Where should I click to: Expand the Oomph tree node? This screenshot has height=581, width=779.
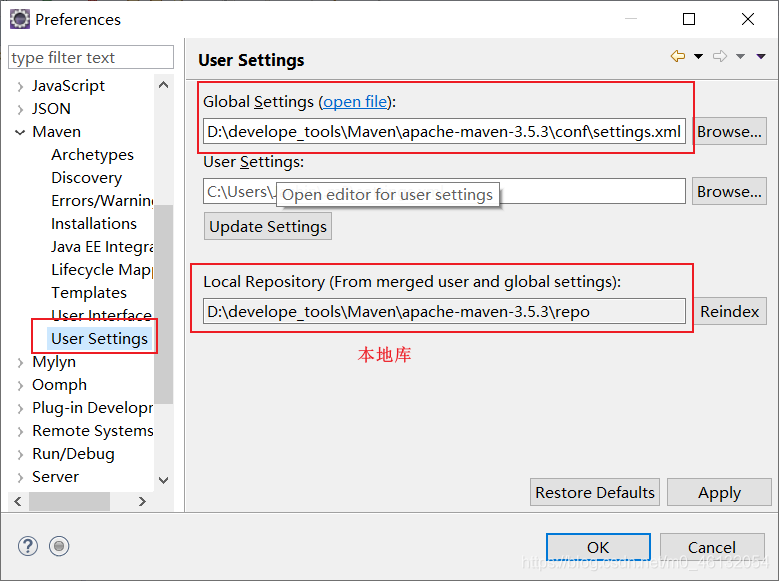tap(20, 385)
